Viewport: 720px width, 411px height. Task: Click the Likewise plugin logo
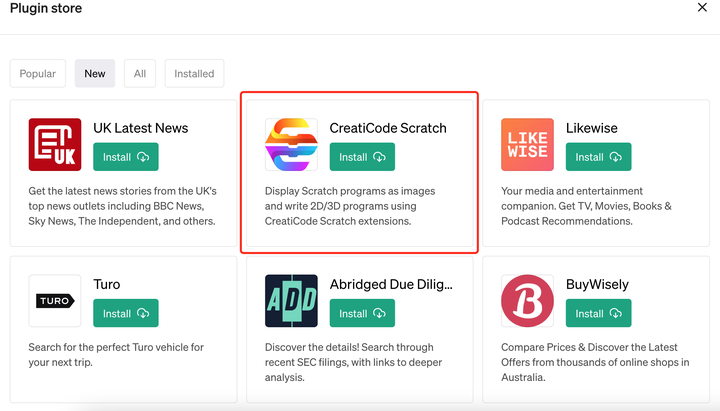[527, 145]
